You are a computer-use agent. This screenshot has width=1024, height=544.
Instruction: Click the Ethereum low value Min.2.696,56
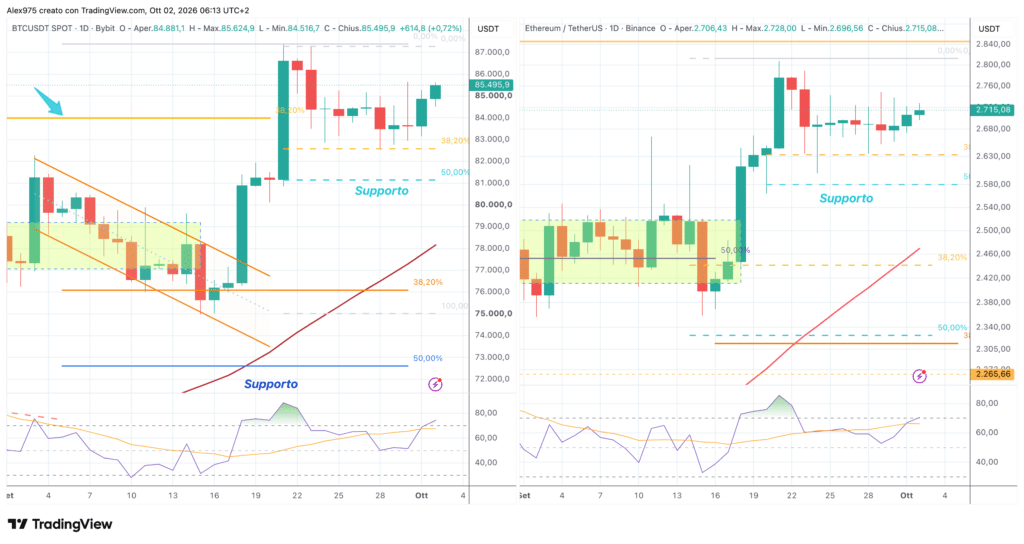[x=839, y=29]
